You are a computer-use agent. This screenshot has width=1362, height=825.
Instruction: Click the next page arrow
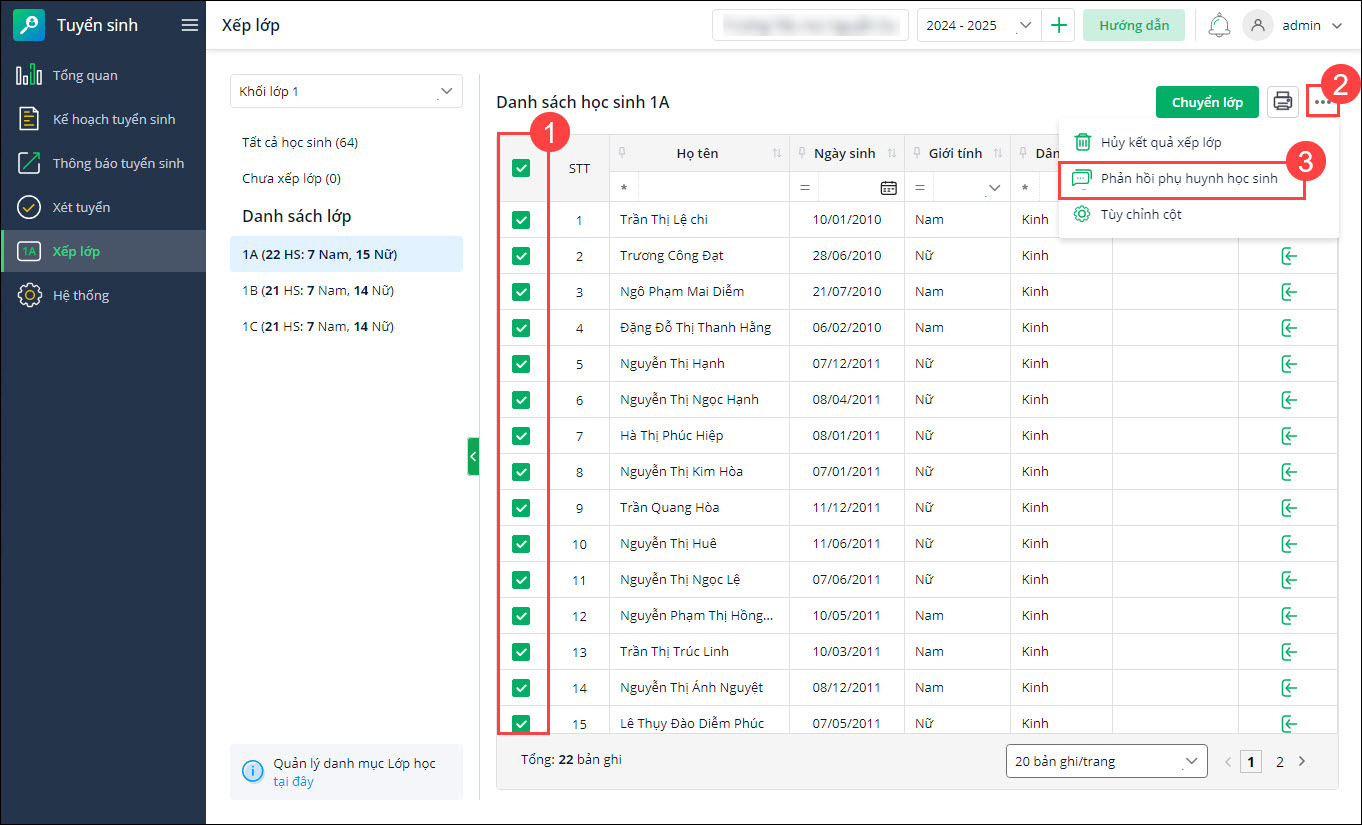click(x=1302, y=762)
